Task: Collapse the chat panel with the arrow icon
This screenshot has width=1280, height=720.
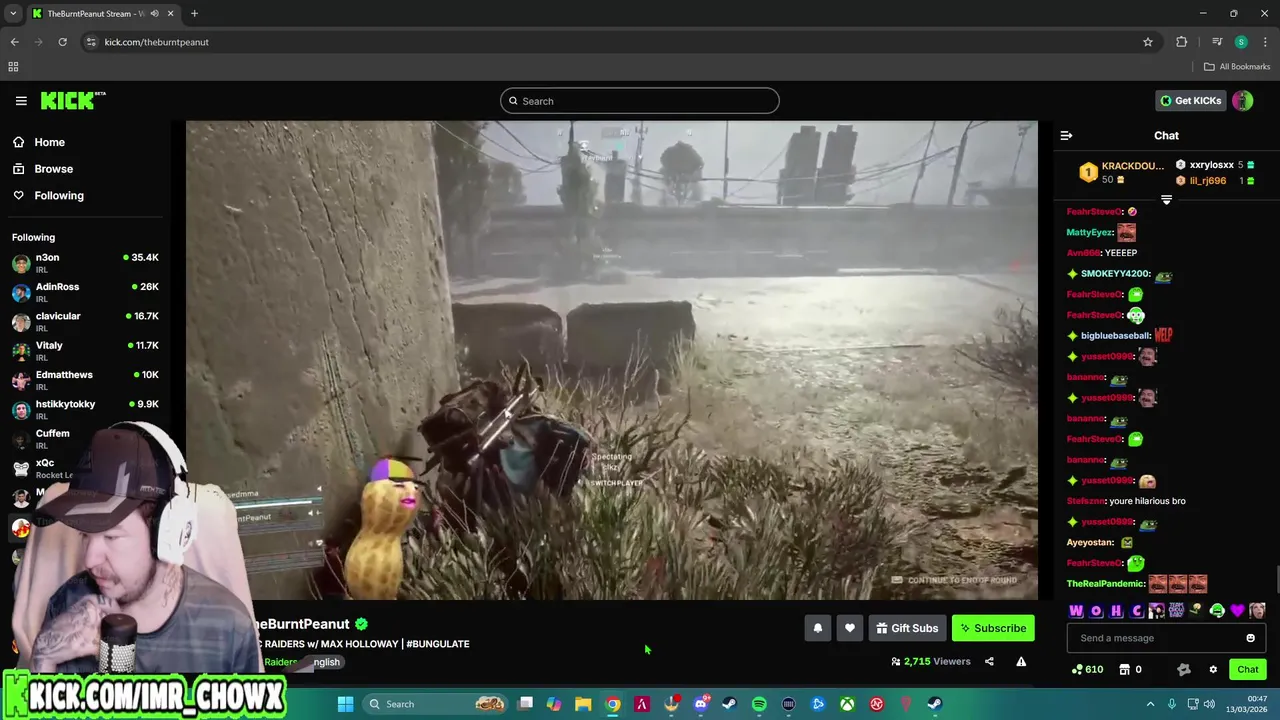Action: (x=1066, y=135)
